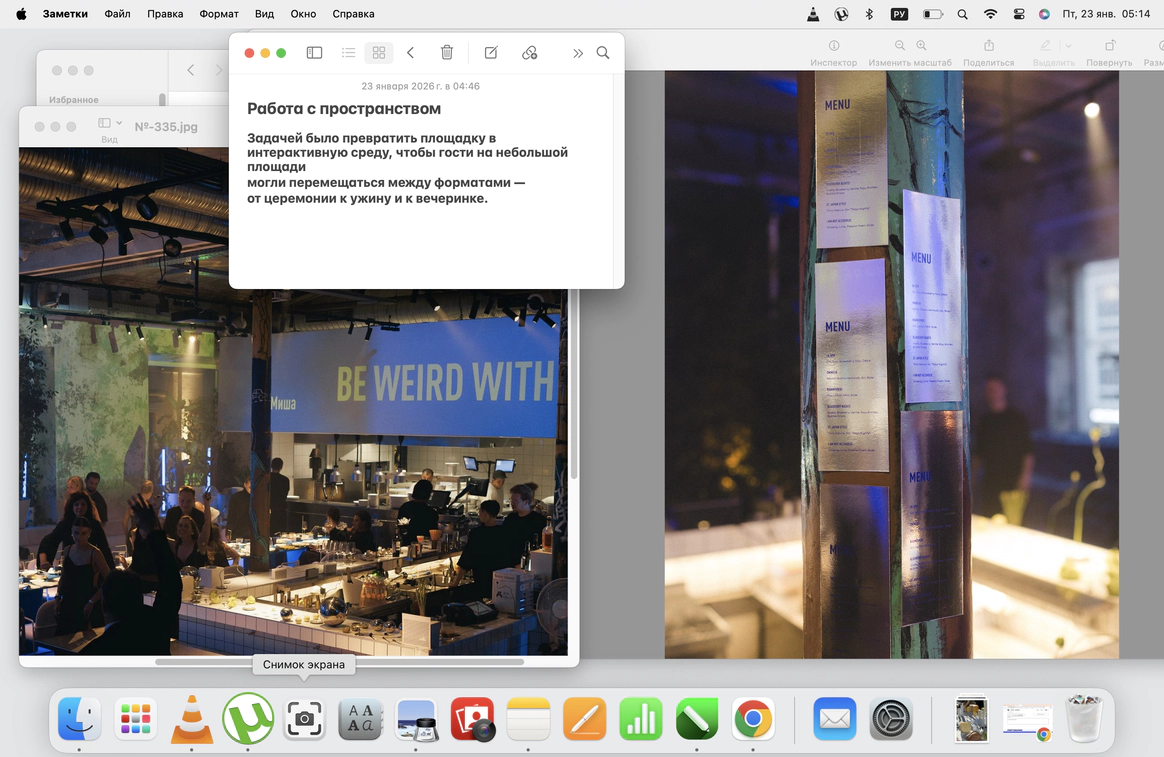
Task: Switch Notes to list view
Action: coord(348,53)
